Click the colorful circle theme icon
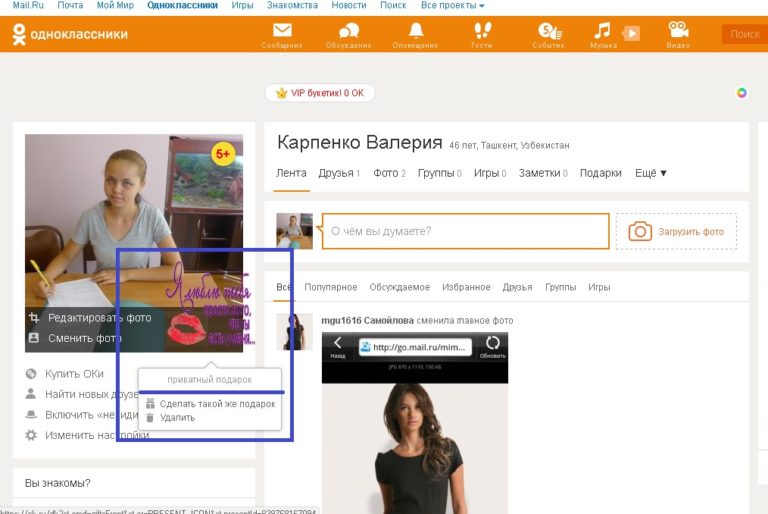 pos(742,93)
